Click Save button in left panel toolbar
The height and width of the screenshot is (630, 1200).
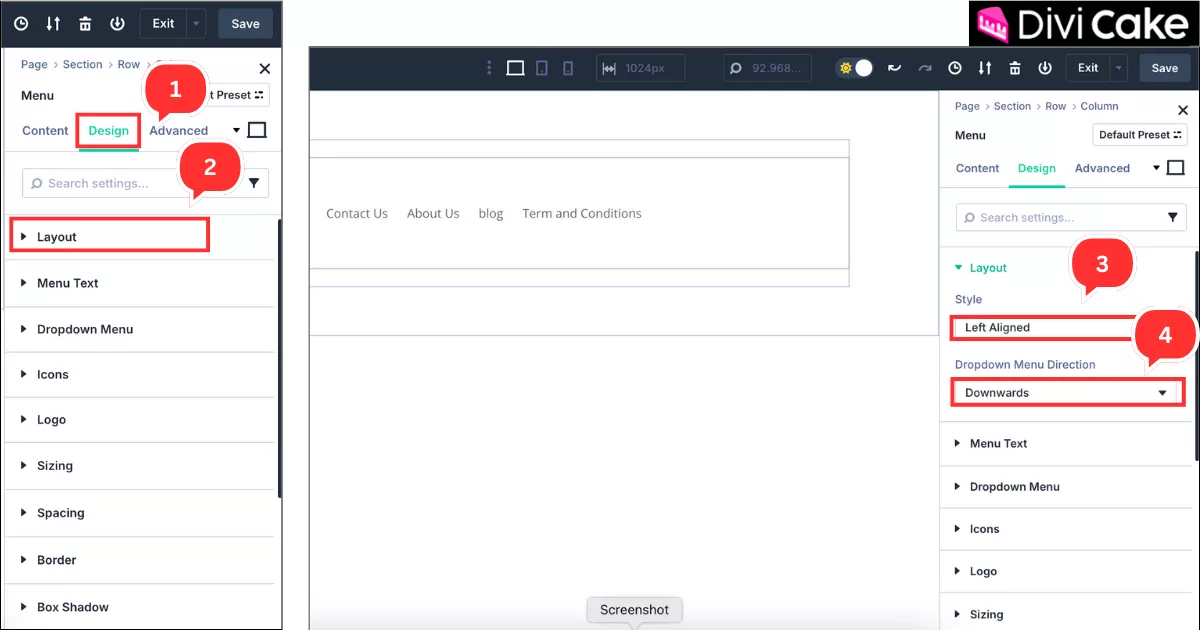click(x=245, y=23)
